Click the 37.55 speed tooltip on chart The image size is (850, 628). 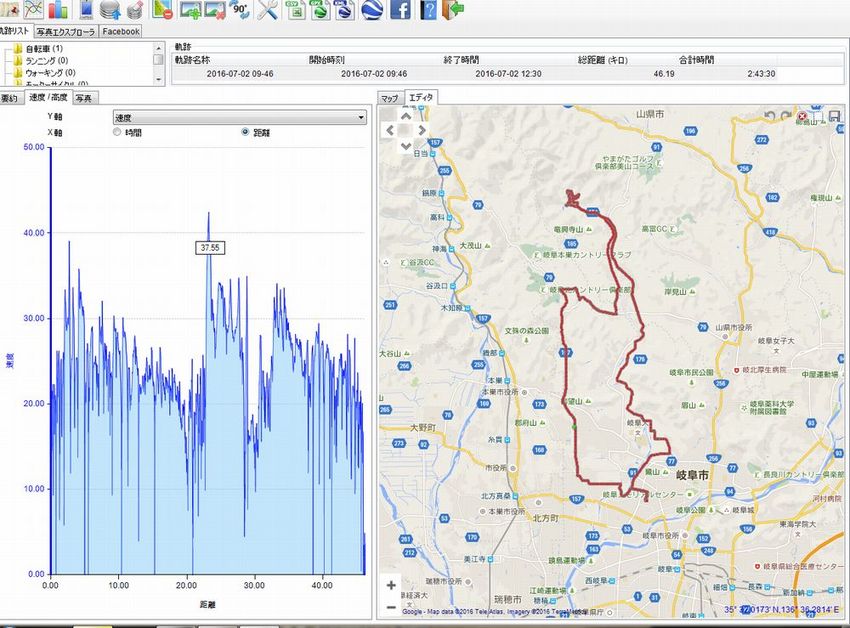(210, 248)
